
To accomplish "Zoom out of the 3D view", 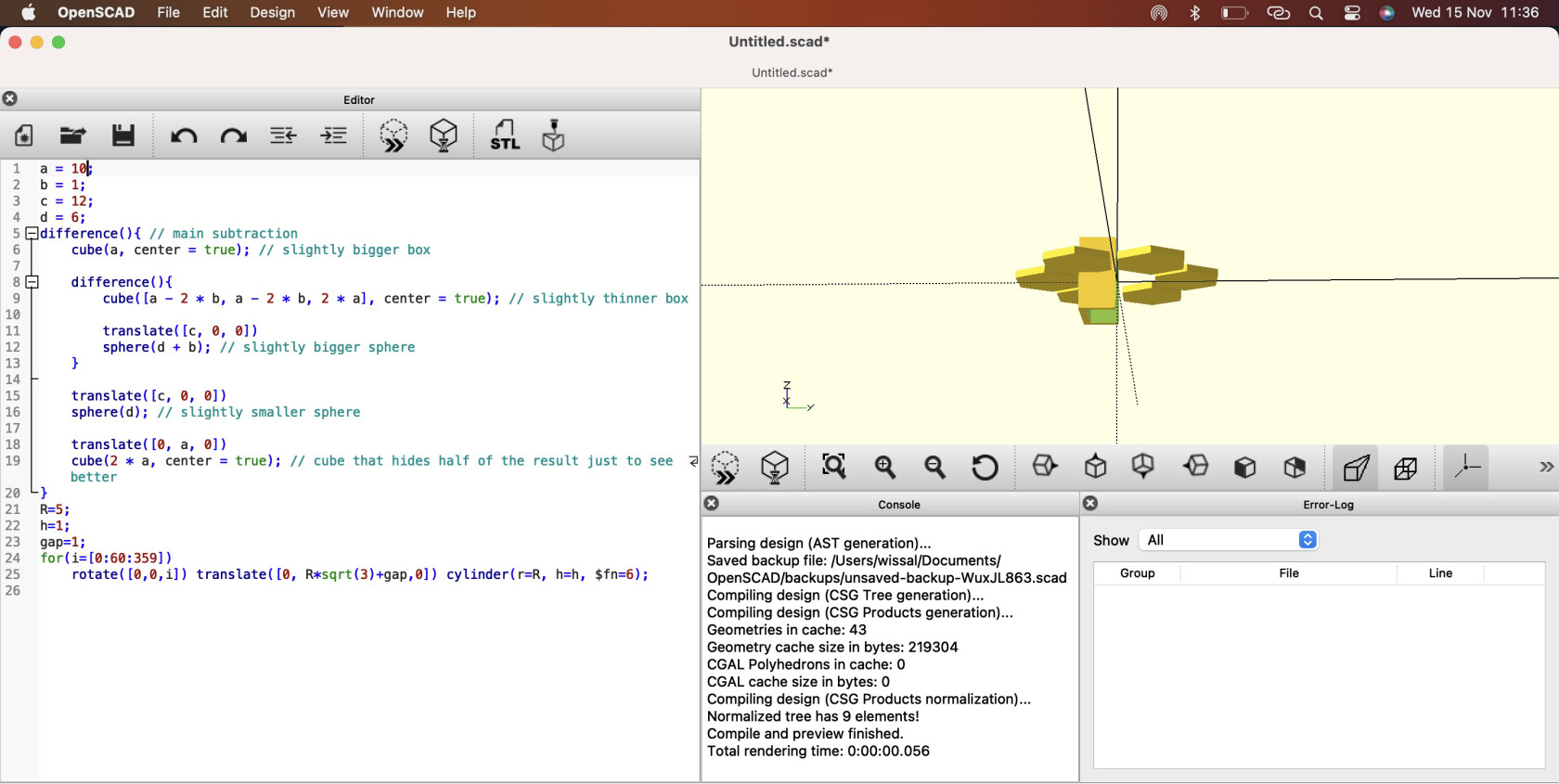I will click(935, 467).
